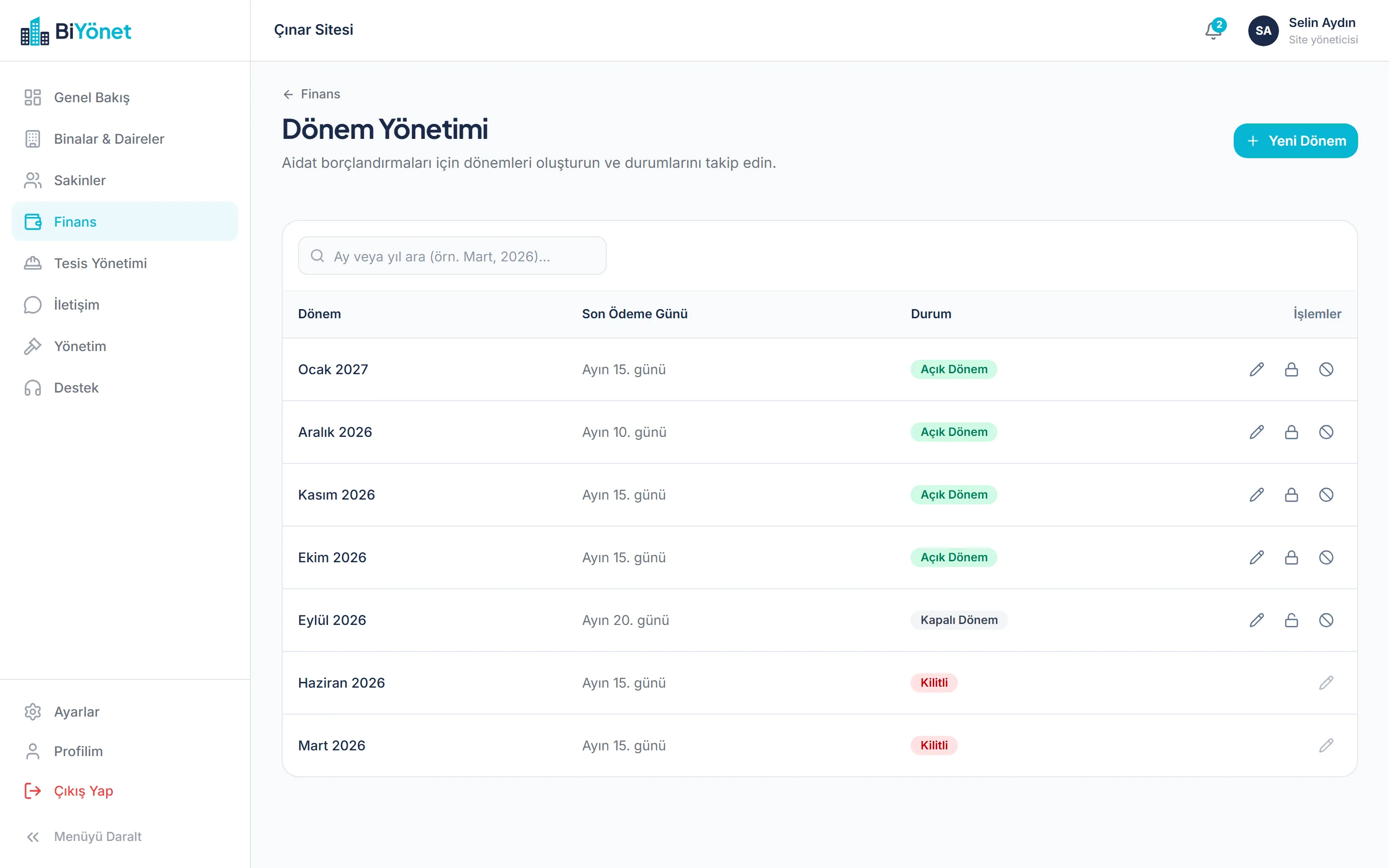
Task: Collapse sidebar with Menüyü Daralt
Action: click(x=124, y=837)
